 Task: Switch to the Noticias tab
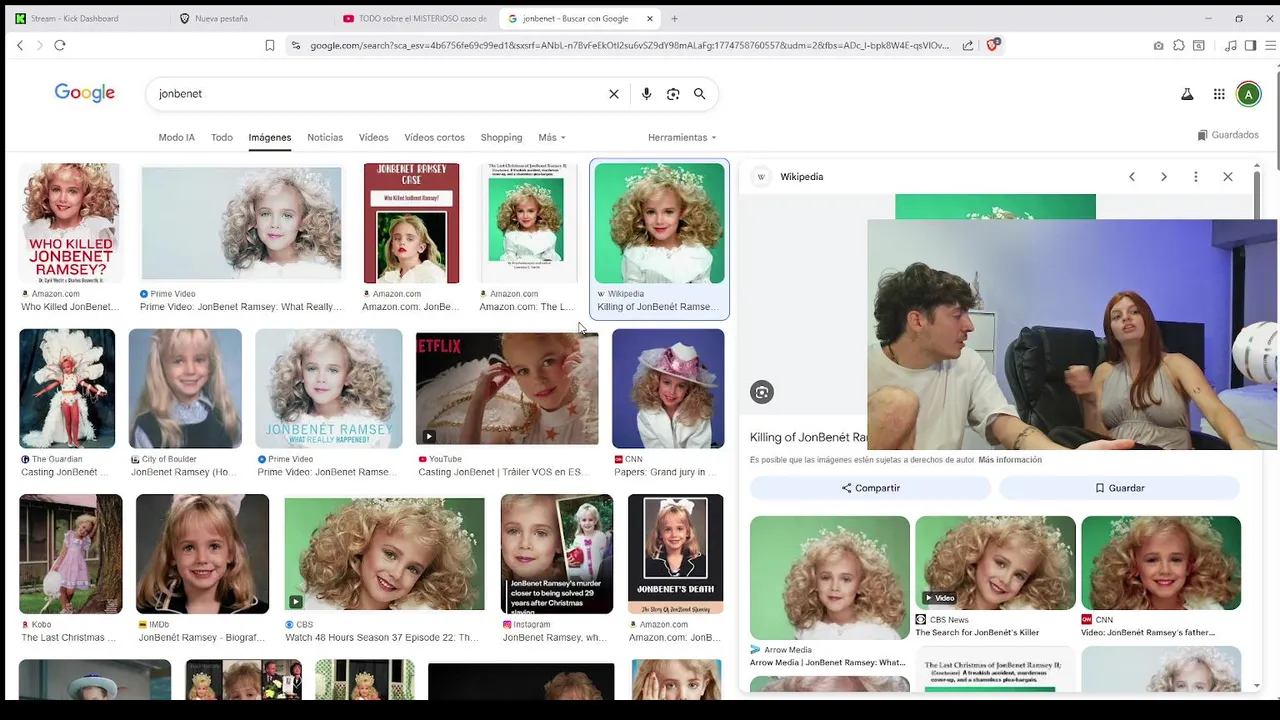point(325,137)
